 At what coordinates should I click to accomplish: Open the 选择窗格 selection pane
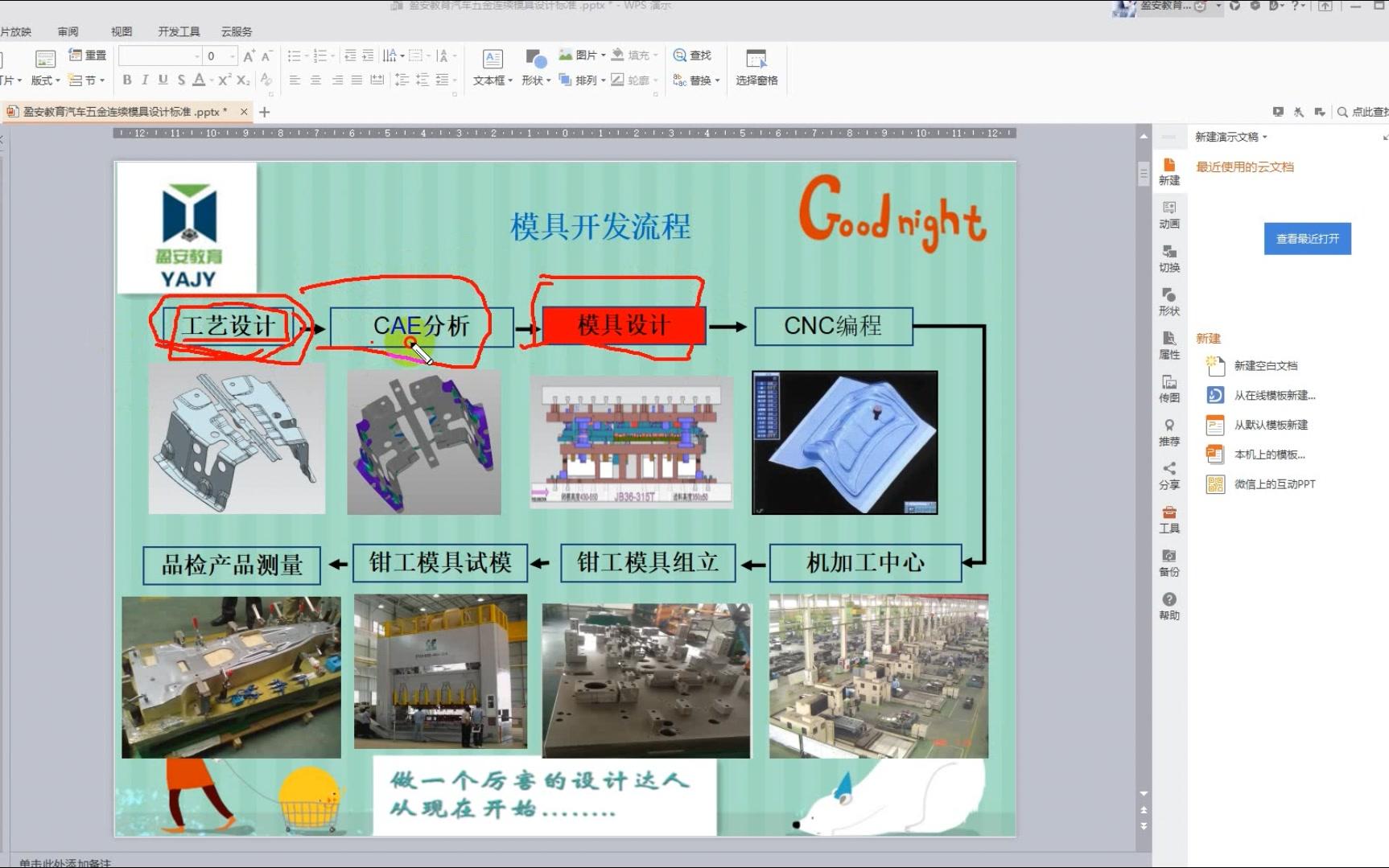click(756, 68)
